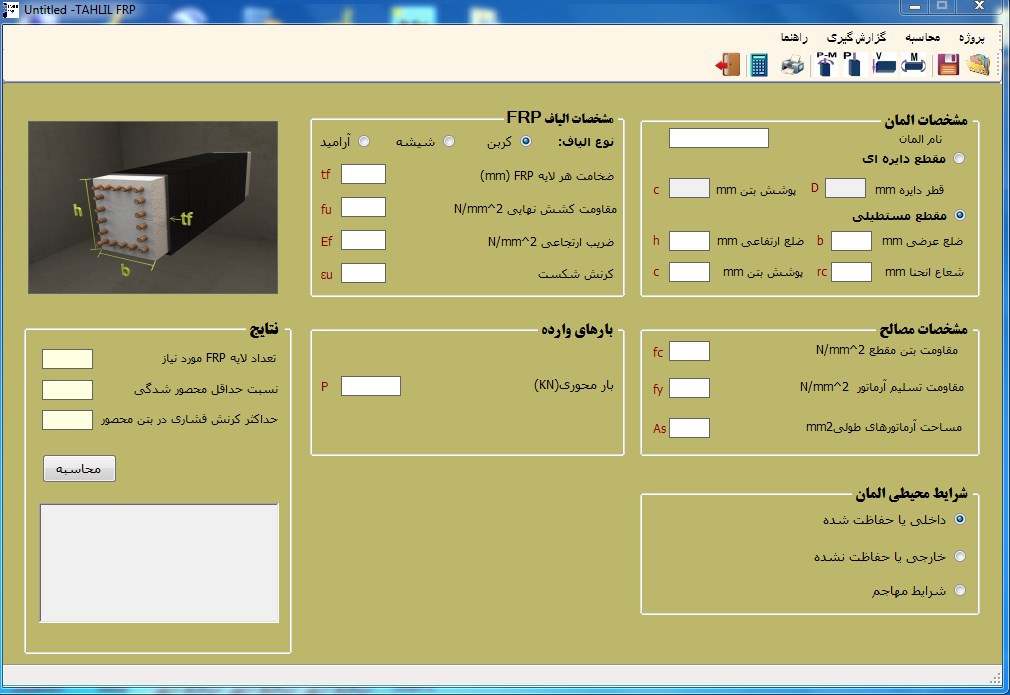Select the آرامید fiber type radio button
Screen dimensions: 1010x695
pos(364,141)
